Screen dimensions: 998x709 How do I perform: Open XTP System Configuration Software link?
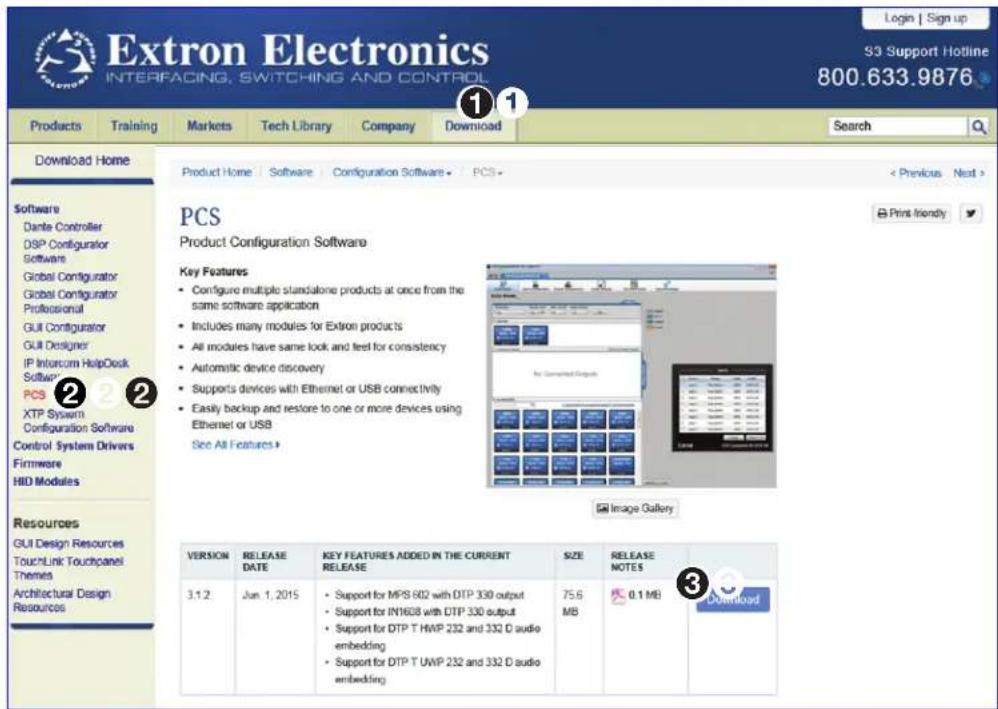[78, 421]
